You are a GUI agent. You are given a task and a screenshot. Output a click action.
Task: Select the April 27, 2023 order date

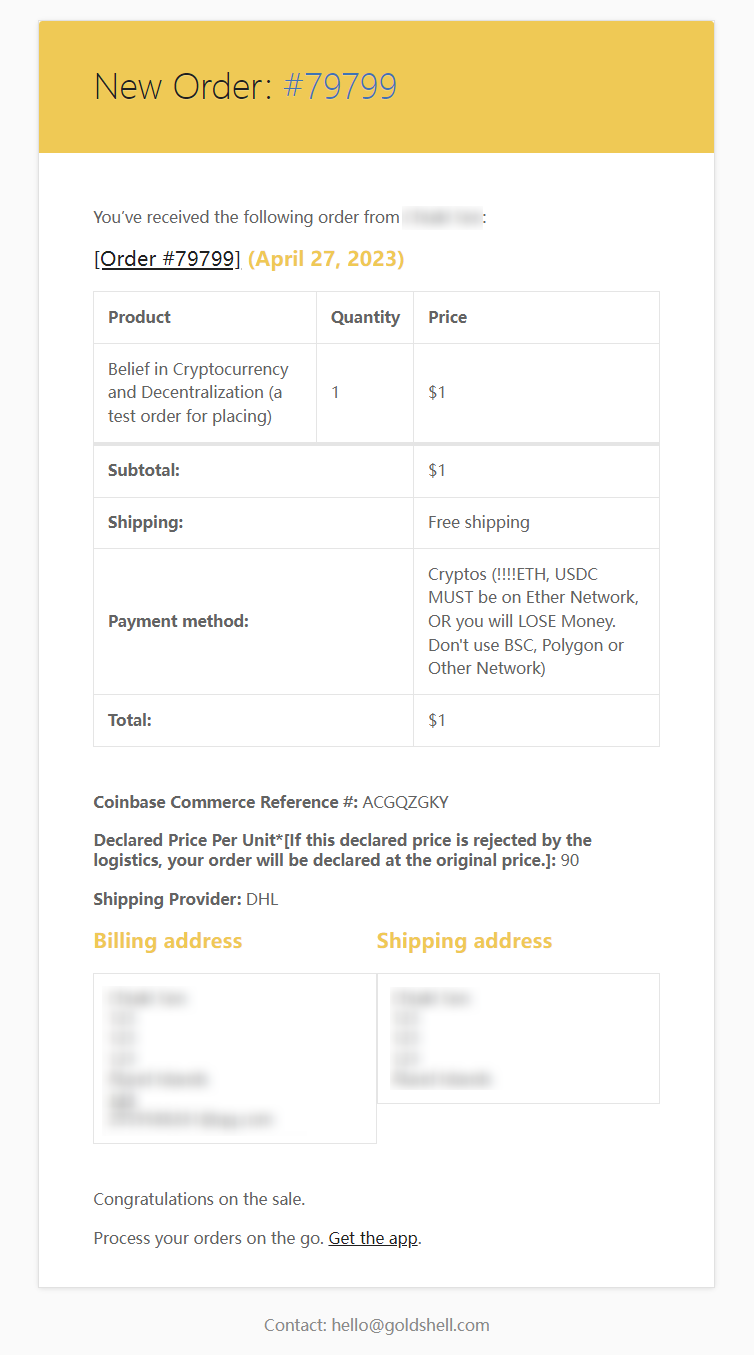pyautogui.click(x=326, y=259)
